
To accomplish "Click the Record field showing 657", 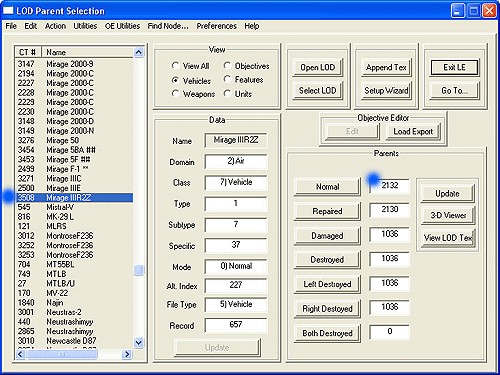I will click(x=236, y=325).
